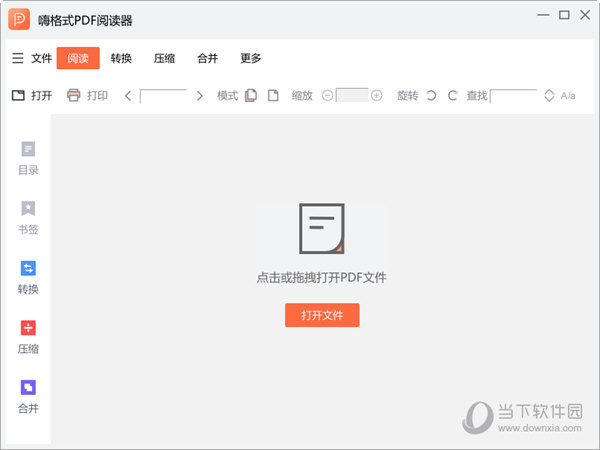The height and width of the screenshot is (450, 600).
Task: Select the single-page view mode icon
Action: [x=273, y=95]
